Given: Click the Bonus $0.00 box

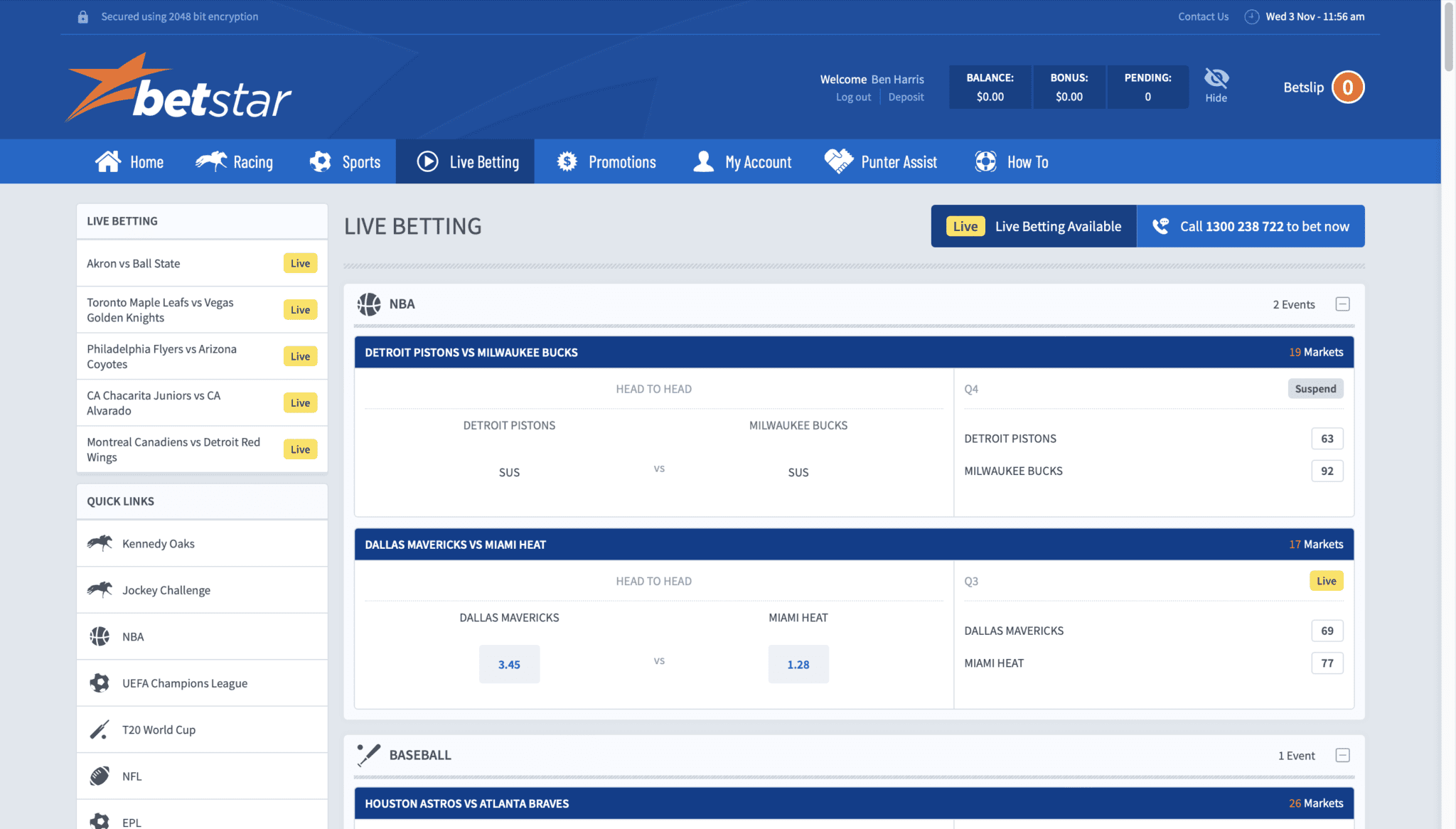Looking at the screenshot, I should [1069, 87].
